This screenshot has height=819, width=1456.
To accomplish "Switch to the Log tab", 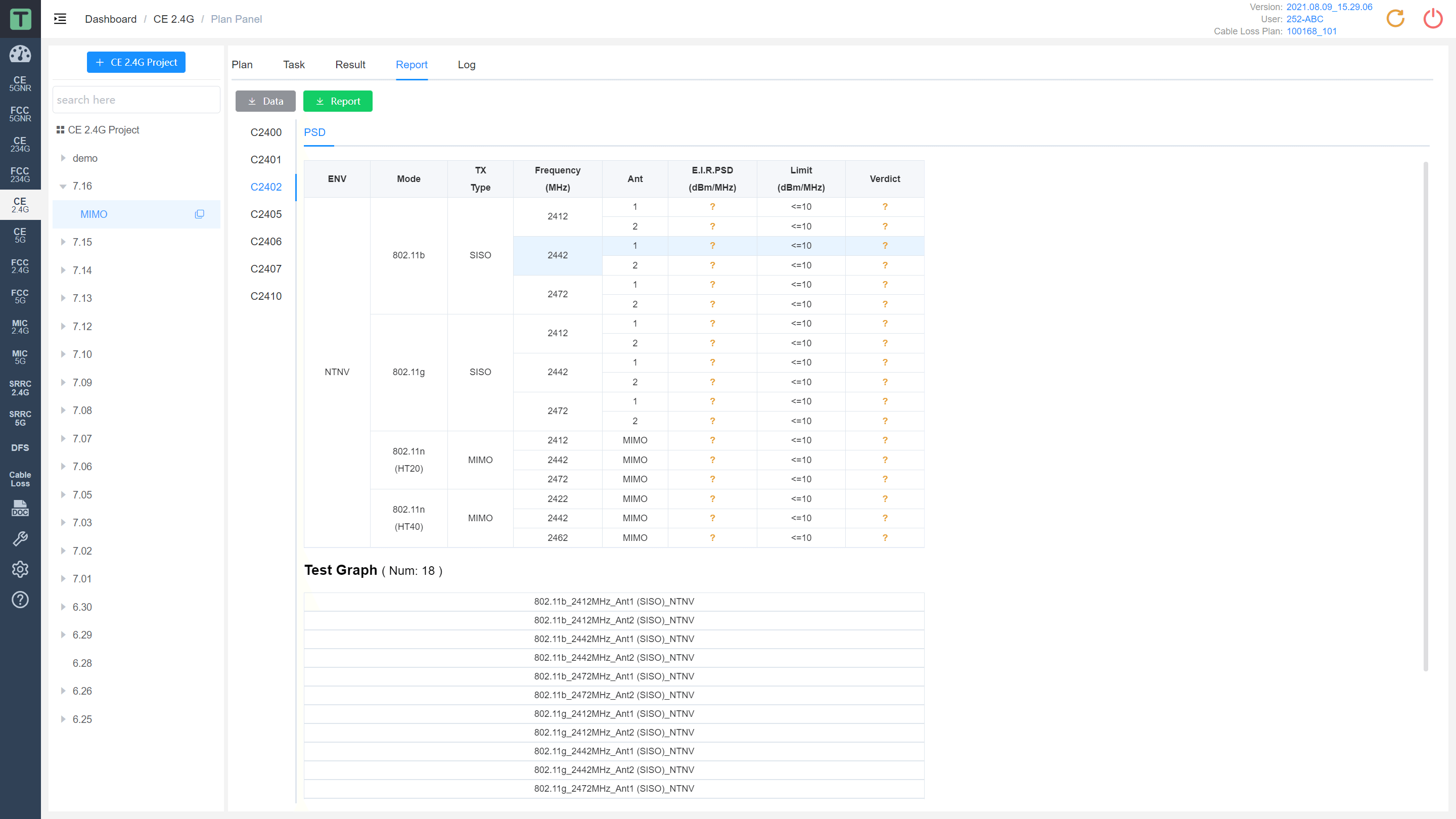I will click(466, 65).
